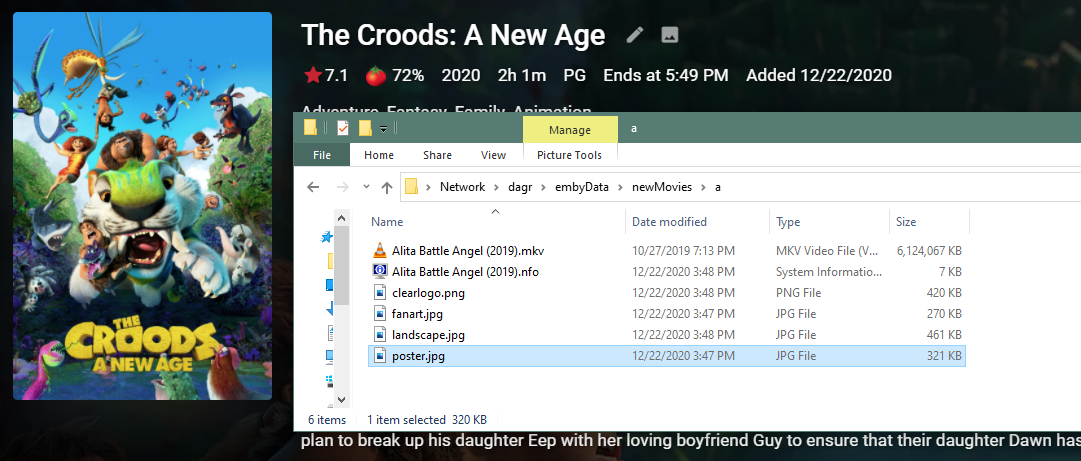The height and width of the screenshot is (461, 1081).
Task: Click the Croods movie poster thumbnail
Action: pos(142,206)
